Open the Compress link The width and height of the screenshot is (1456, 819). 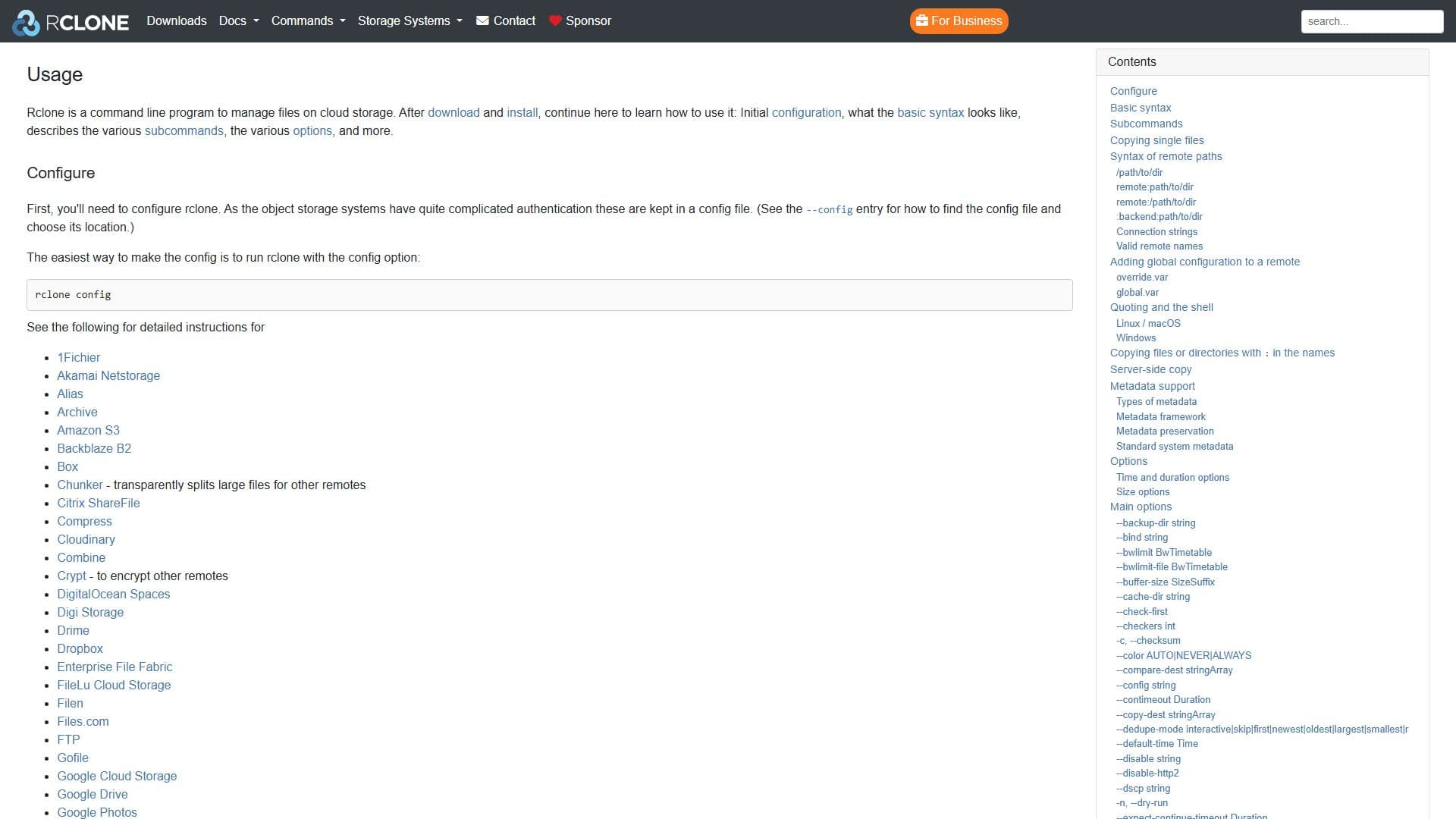[84, 521]
